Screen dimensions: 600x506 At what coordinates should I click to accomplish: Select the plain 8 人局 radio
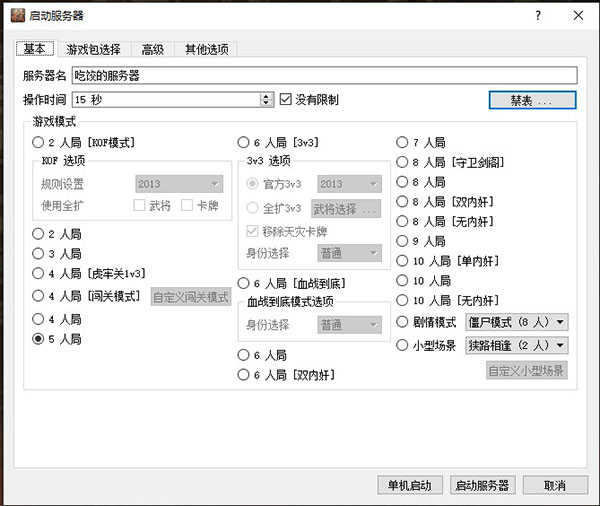(x=421, y=182)
